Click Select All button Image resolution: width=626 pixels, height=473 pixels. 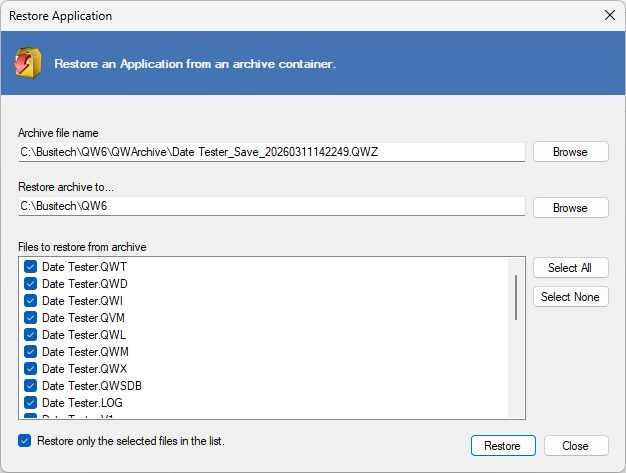tap(571, 267)
